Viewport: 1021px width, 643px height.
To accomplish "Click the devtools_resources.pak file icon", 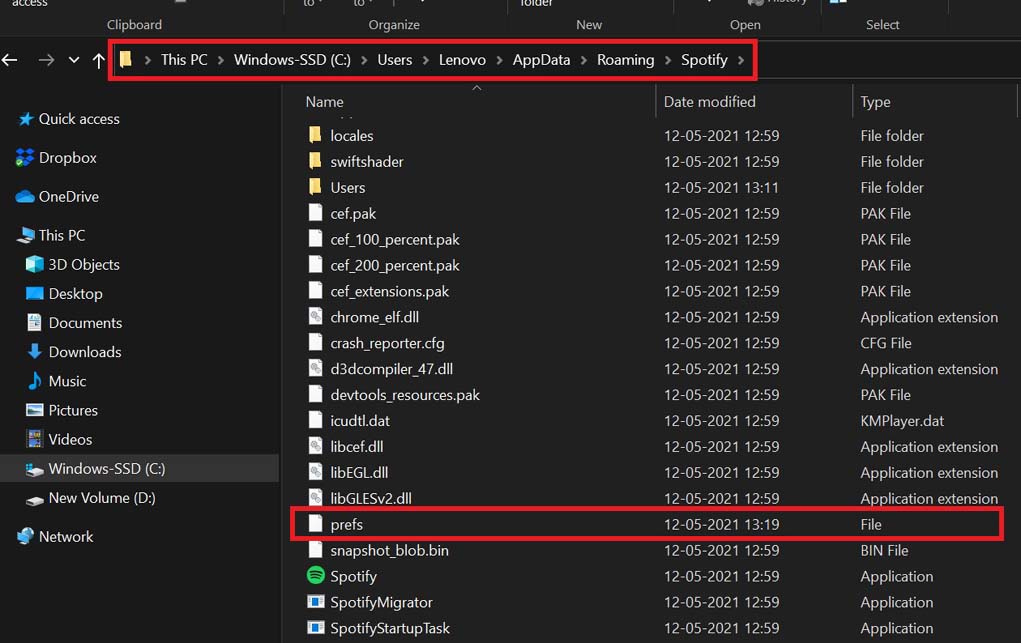I will [315, 394].
